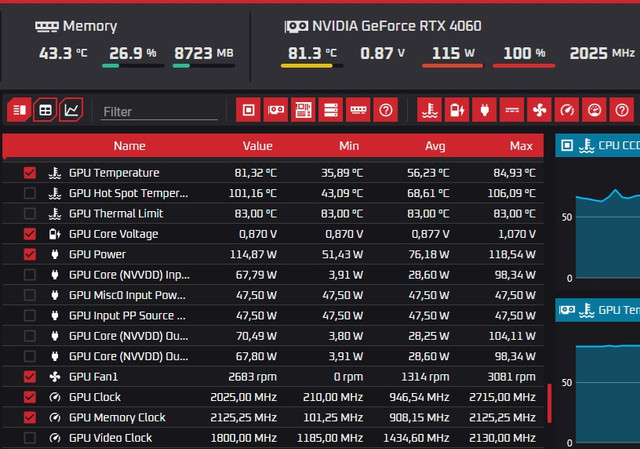The image size is (640, 449).
Task: Click the GPU Power avg 76,18 W
Action: [429, 254]
